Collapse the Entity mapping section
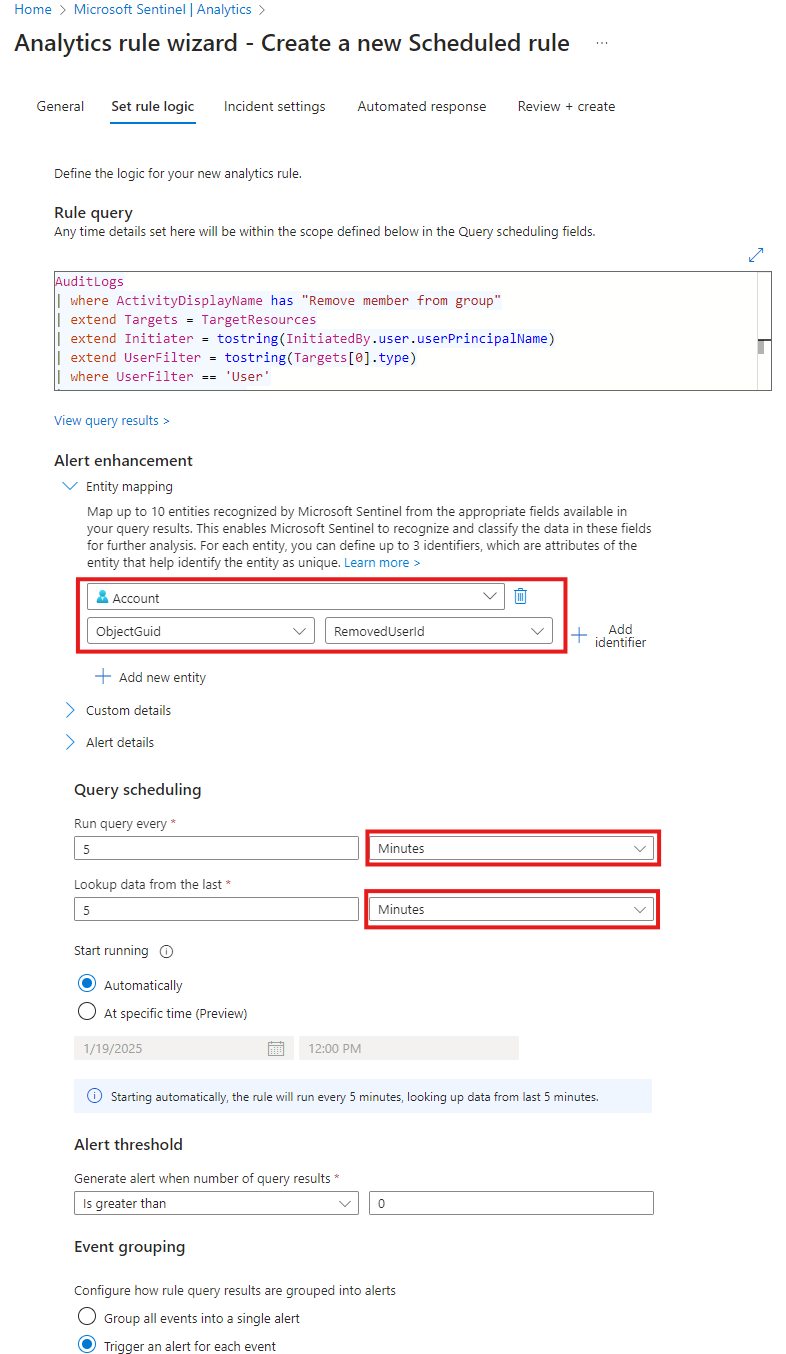This screenshot has width=786, height=1354. pyautogui.click(x=69, y=485)
